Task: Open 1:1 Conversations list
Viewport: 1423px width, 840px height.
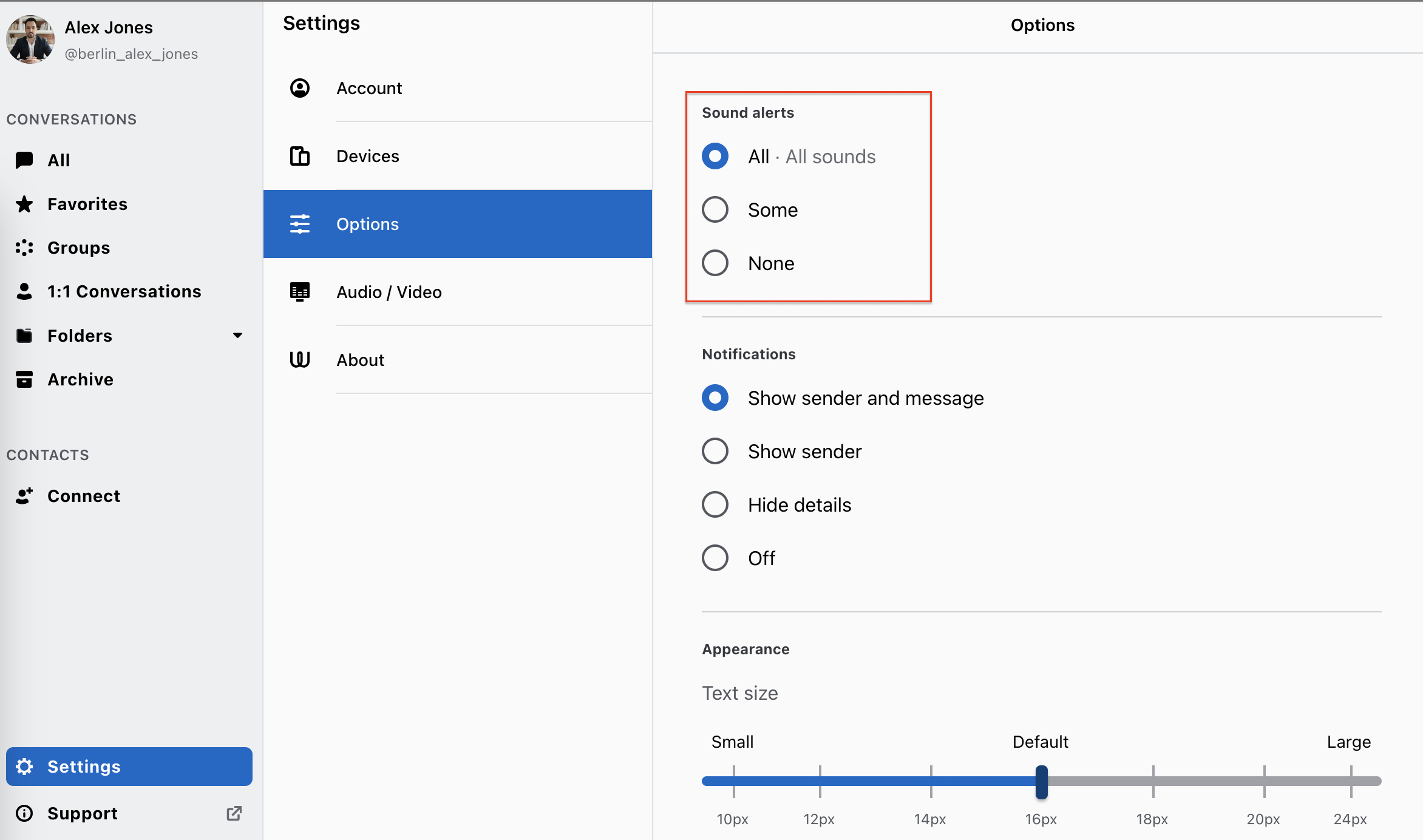Action: 129,291
